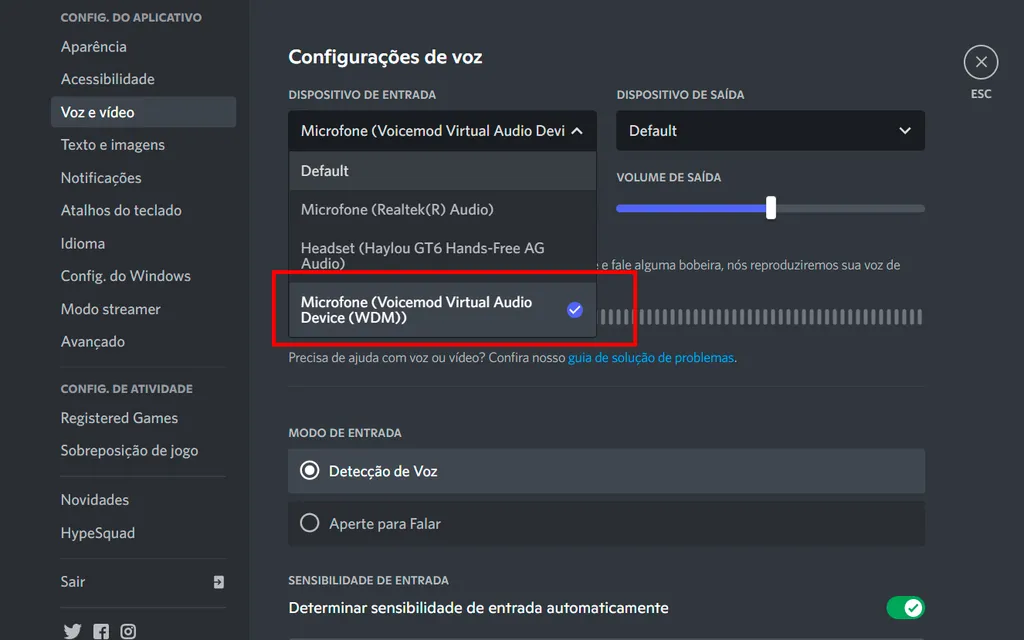Image resolution: width=1024 pixels, height=640 pixels.
Task: Click the checkmark on the Voicemod device
Action: [x=575, y=310]
